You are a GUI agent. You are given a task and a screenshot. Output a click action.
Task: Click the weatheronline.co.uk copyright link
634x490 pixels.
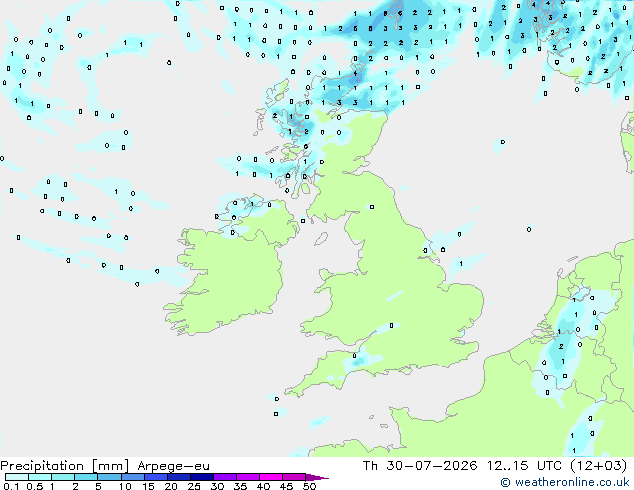pyautogui.click(x=565, y=482)
